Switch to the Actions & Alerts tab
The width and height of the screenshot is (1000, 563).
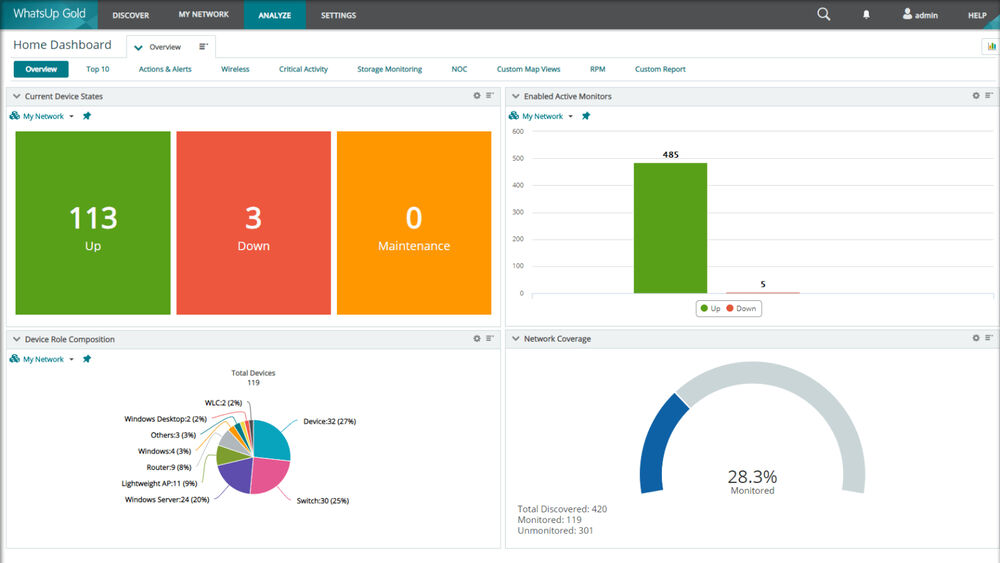tap(165, 69)
